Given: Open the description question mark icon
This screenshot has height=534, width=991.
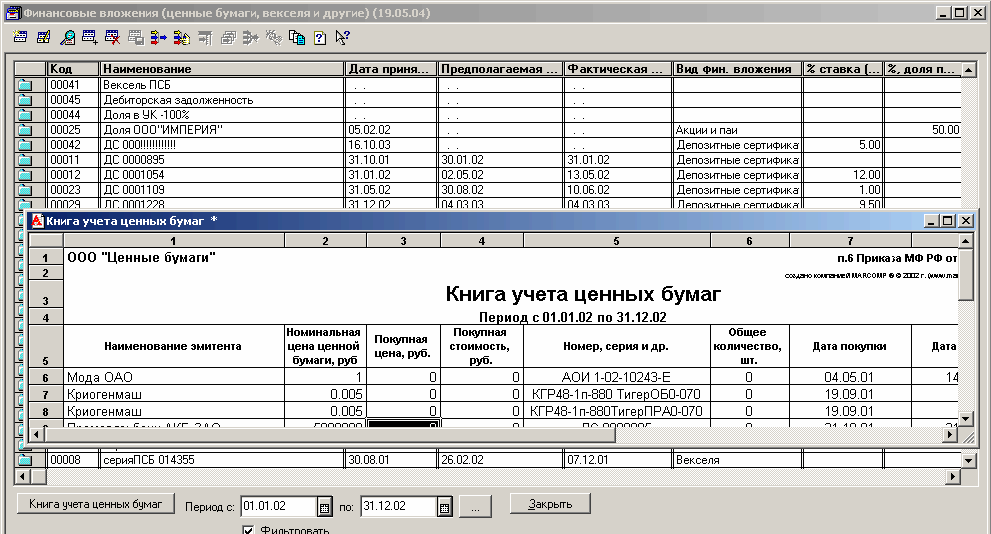Looking at the screenshot, I should pos(320,38).
